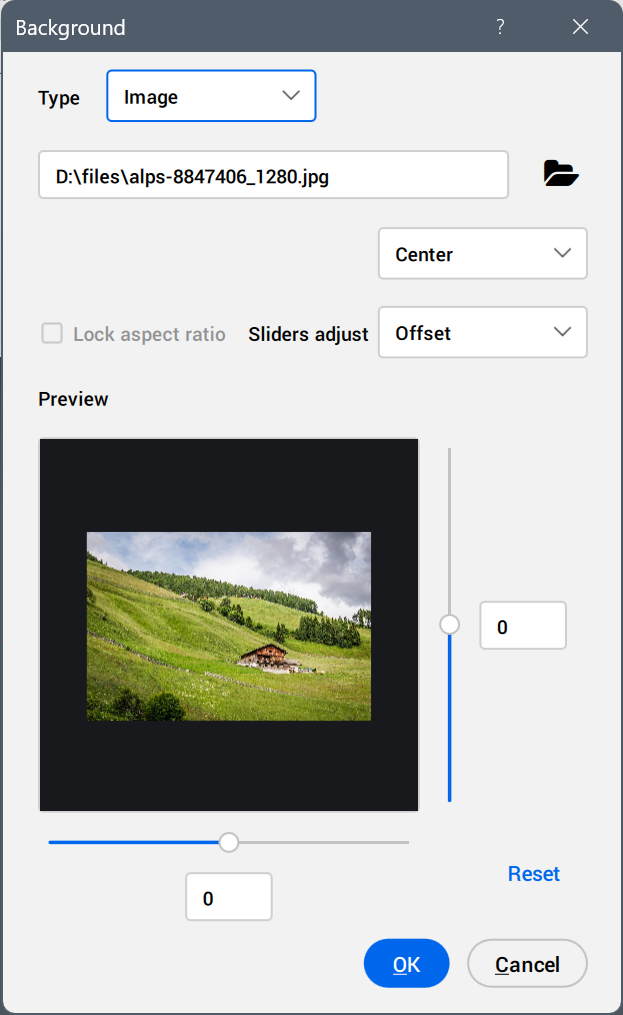Click blue lower part of vertical slider track
The image size is (623, 1015).
pyautogui.click(x=450, y=720)
